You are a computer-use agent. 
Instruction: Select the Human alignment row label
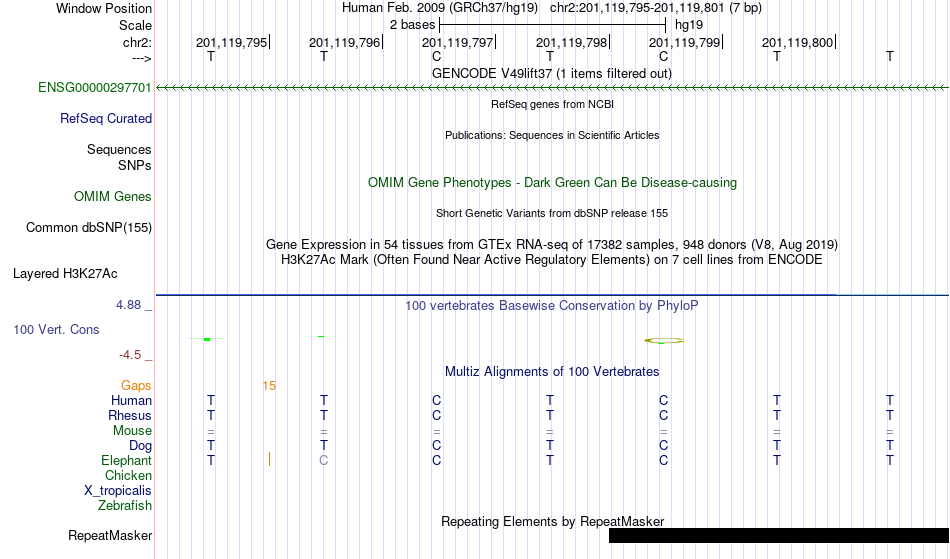click(x=131, y=401)
